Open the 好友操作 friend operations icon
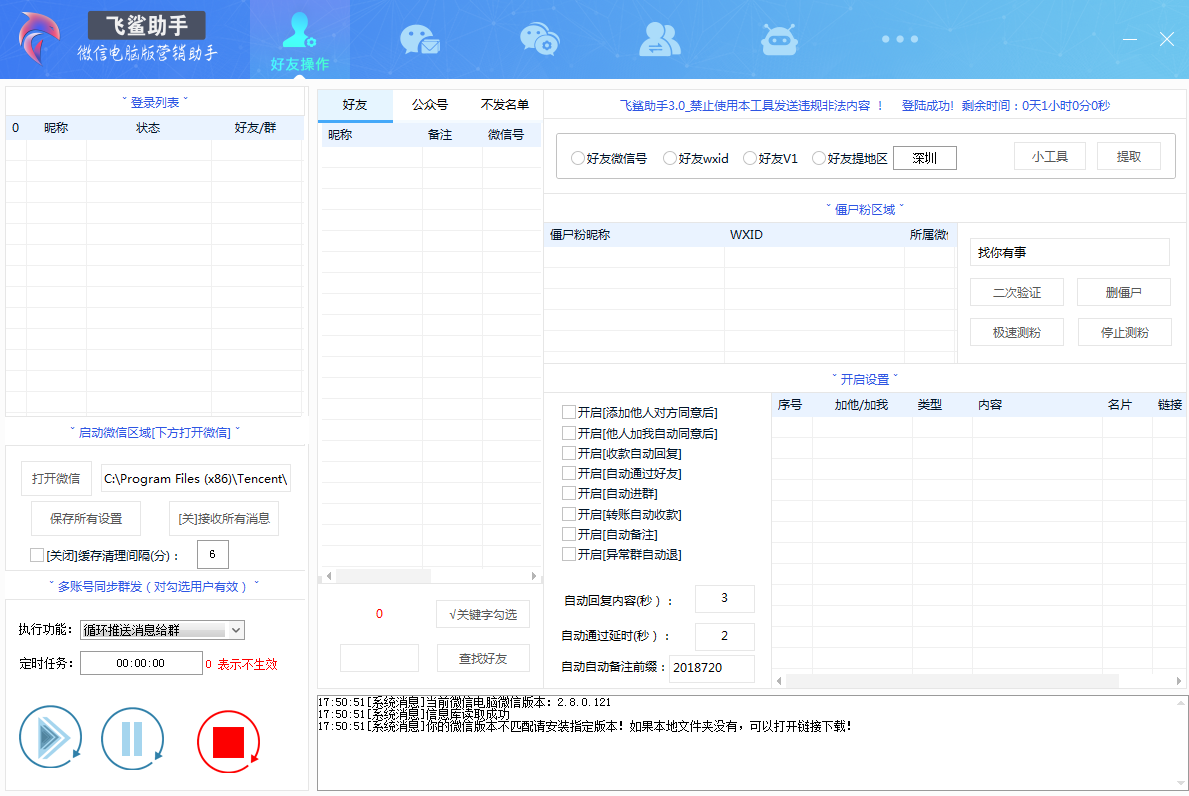 pyautogui.click(x=300, y=39)
